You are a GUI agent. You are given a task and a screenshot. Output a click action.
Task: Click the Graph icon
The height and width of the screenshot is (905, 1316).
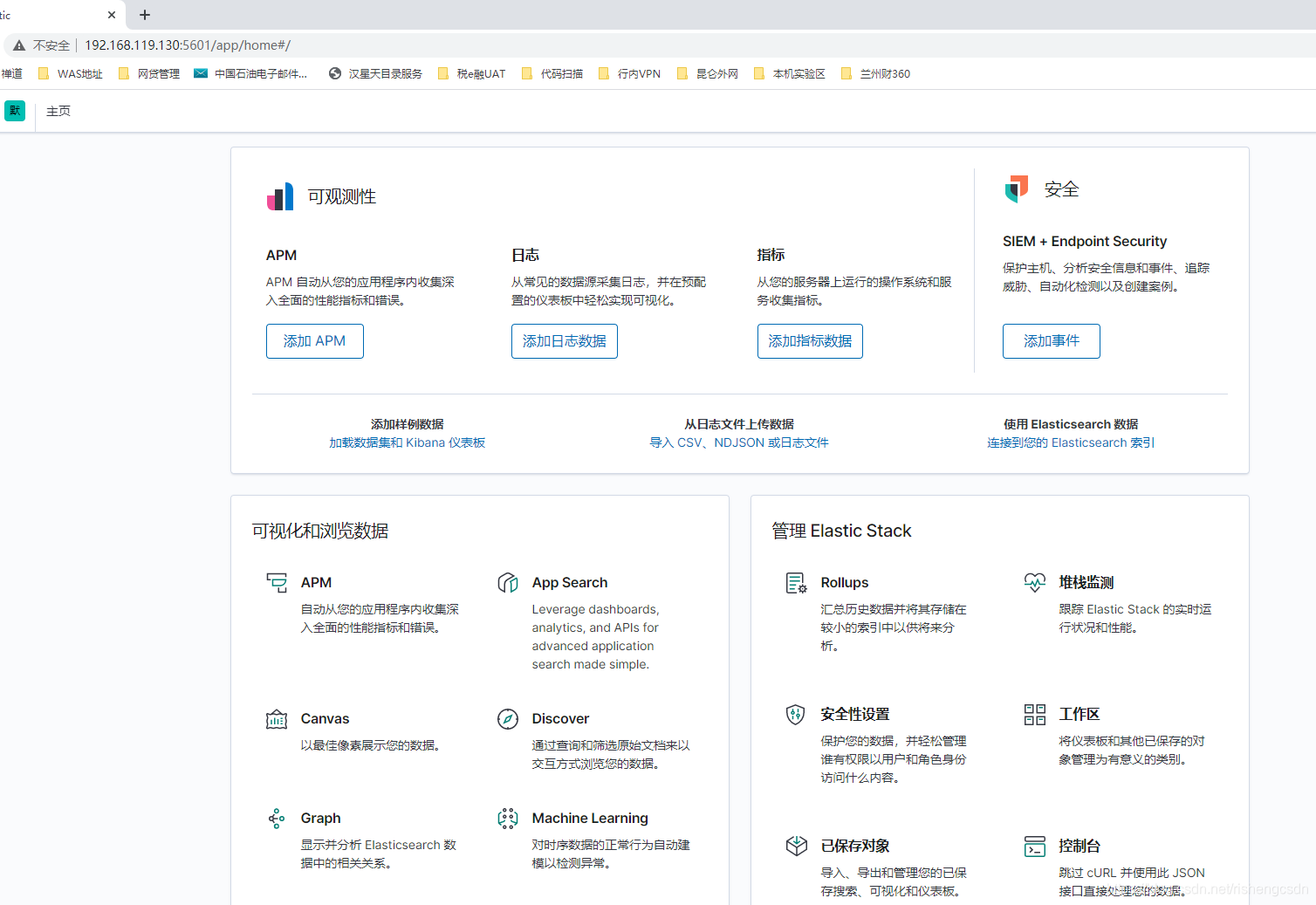click(x=277, y=819)
